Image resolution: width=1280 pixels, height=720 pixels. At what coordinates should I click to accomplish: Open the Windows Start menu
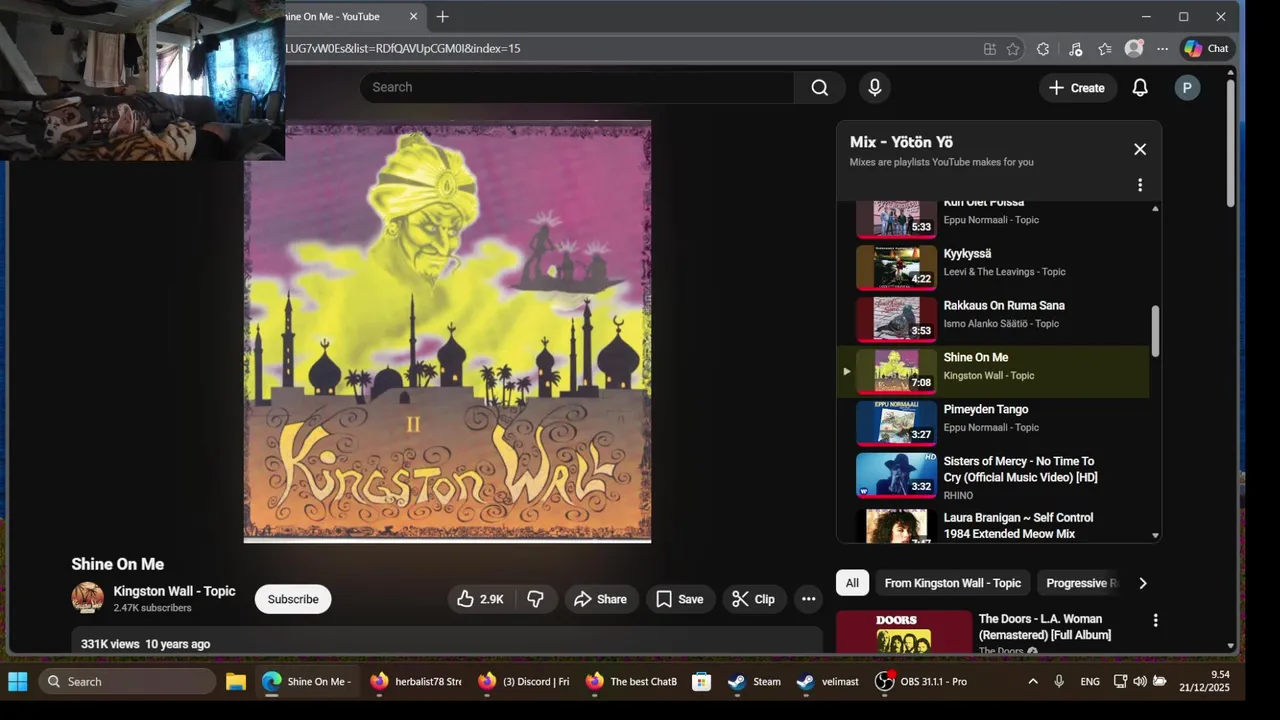tap(18, 682)
